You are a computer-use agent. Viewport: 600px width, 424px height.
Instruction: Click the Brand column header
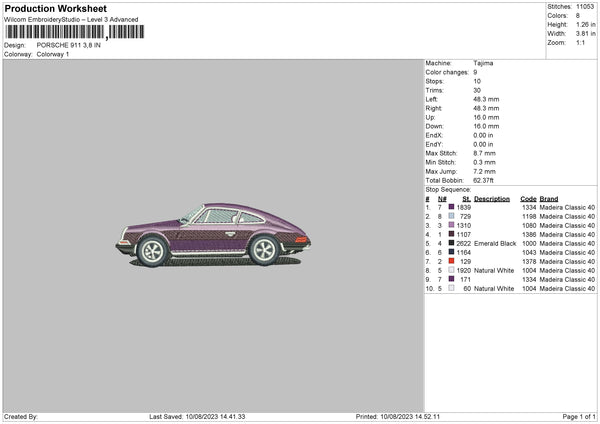[549, 198]
